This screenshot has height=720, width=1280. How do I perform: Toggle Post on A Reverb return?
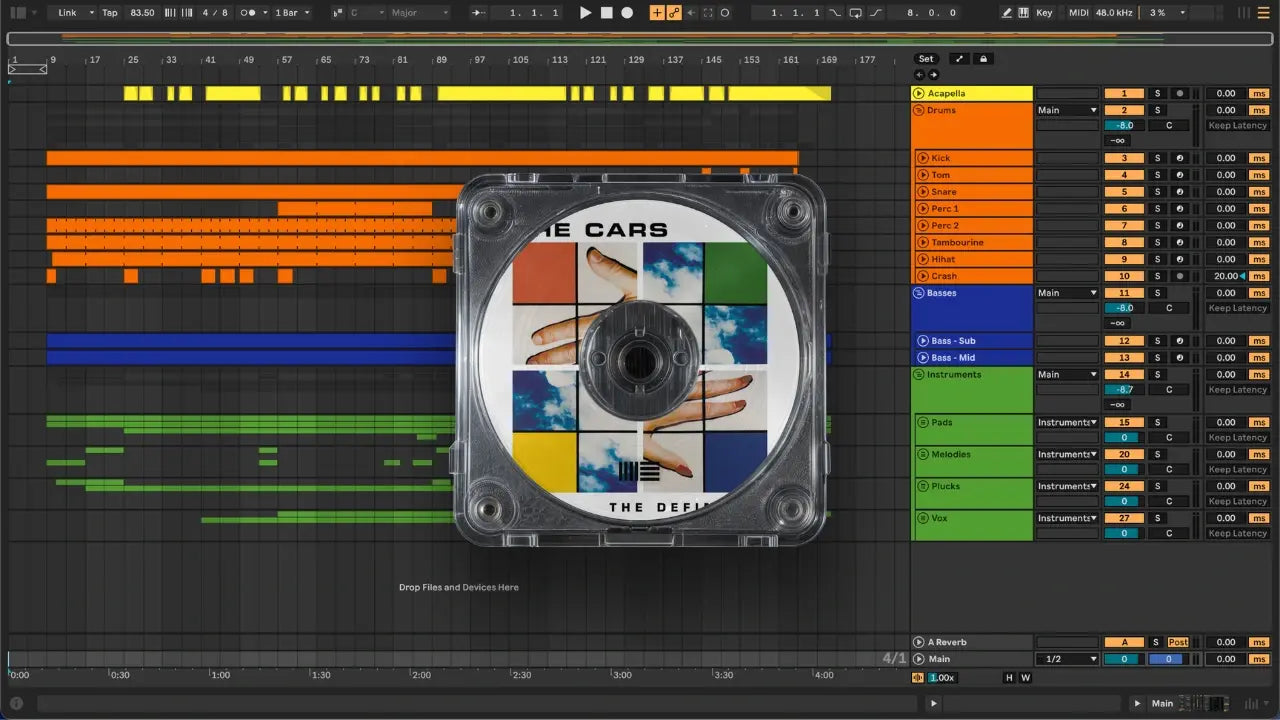1178,642
